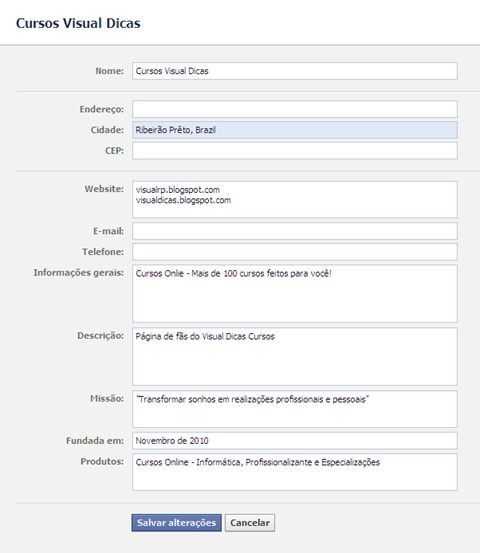This screenshot has width=480, height=553.
Task: Edit the Produtos text area
Action: pyautogui.click(x=295, y=472)
